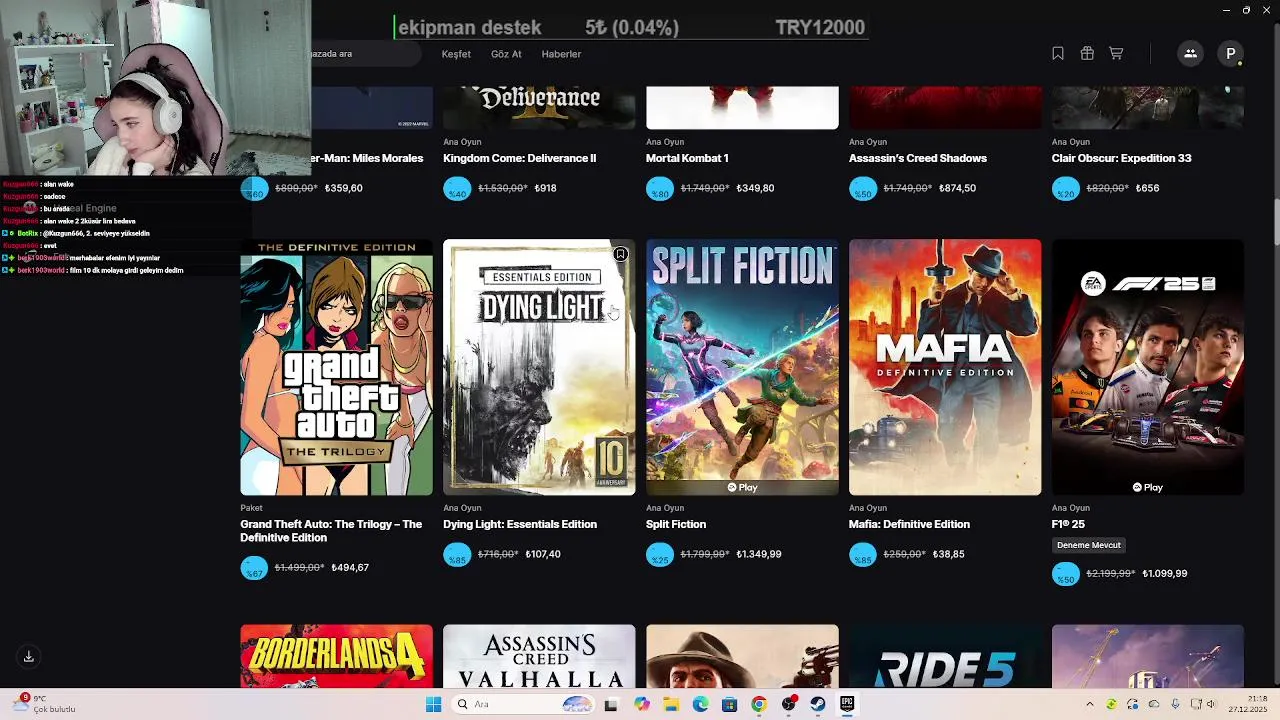Open Microsoft Store from the taskbar
The image size is (1280, 720).
[x=730, y=704]
